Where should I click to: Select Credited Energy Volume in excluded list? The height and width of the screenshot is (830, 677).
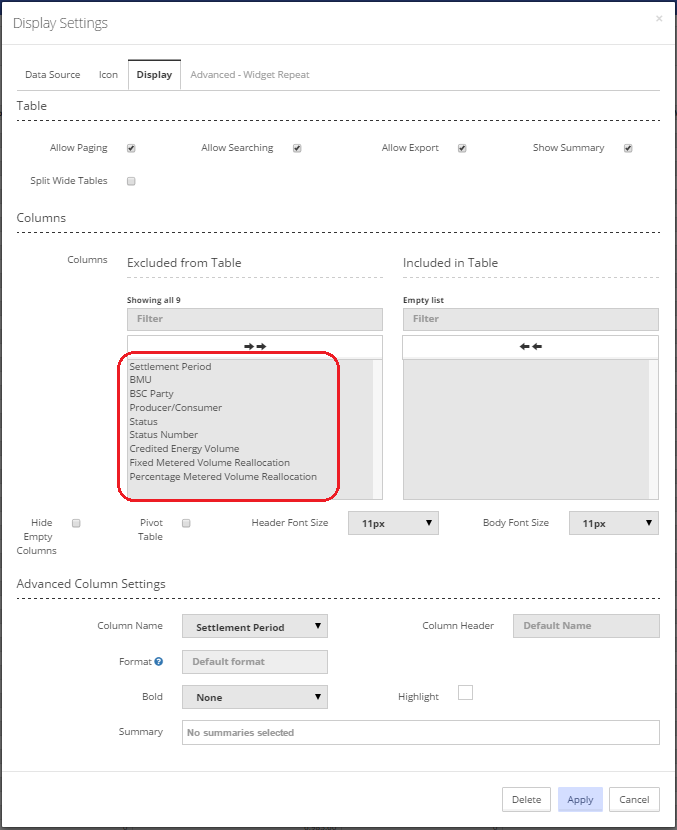pyautogui.click(x=184, y=448)
